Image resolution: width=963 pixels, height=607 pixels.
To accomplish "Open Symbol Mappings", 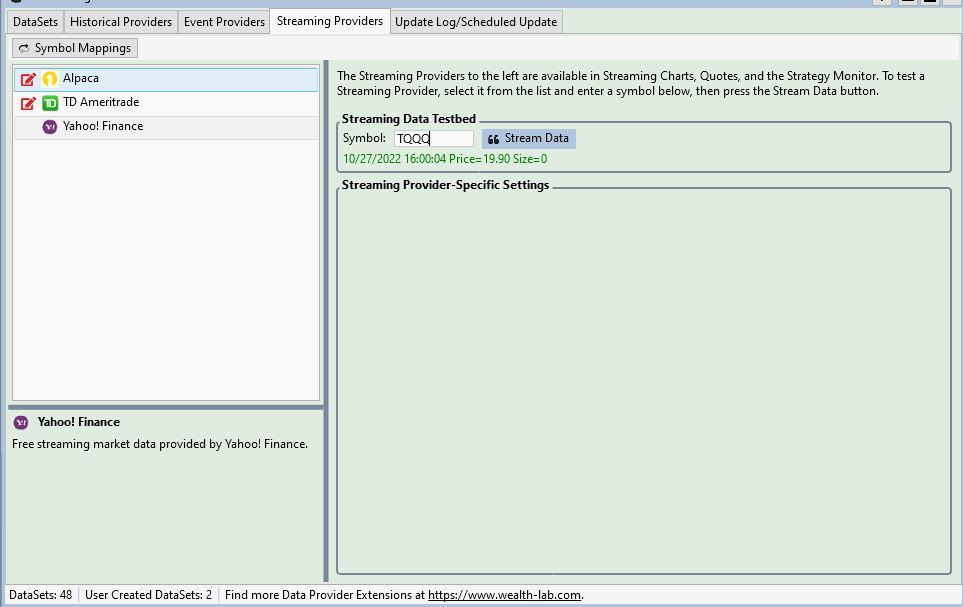I will point(75,48).
